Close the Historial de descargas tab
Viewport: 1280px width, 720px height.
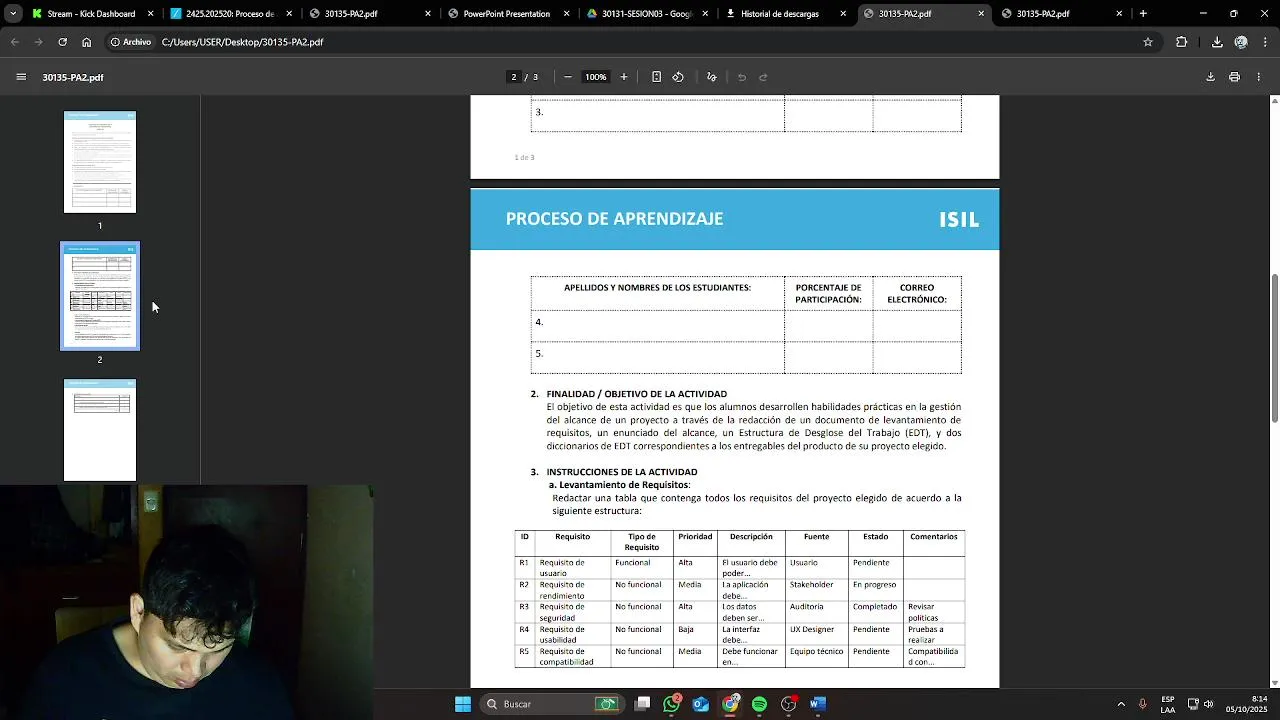tap(843, 14)
